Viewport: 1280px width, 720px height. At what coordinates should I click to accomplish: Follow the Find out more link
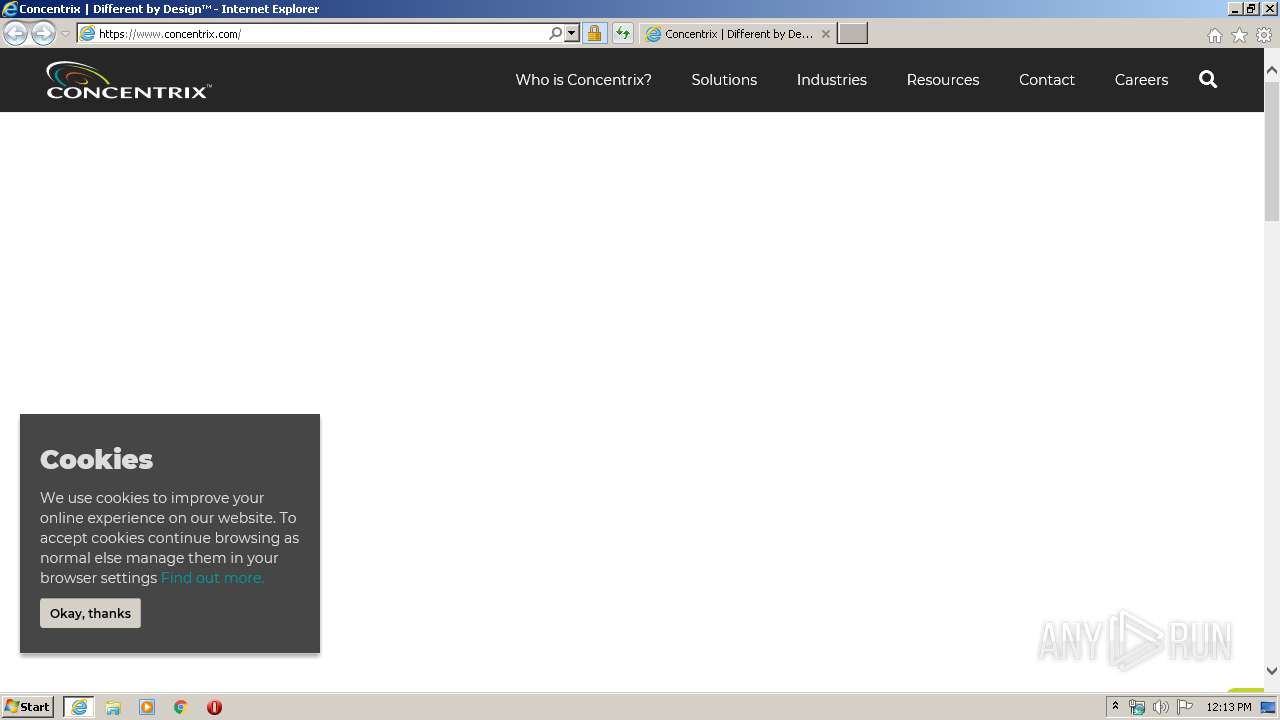[x=212, y=578]
